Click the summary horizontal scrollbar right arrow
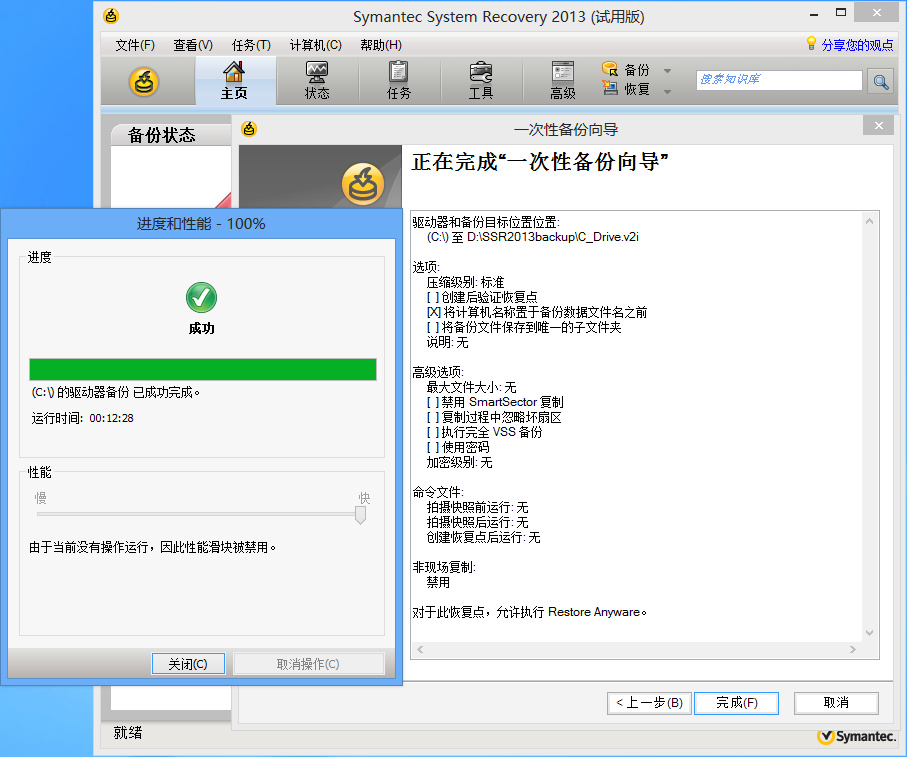This screenshot has width=907, height=757. 853,649
